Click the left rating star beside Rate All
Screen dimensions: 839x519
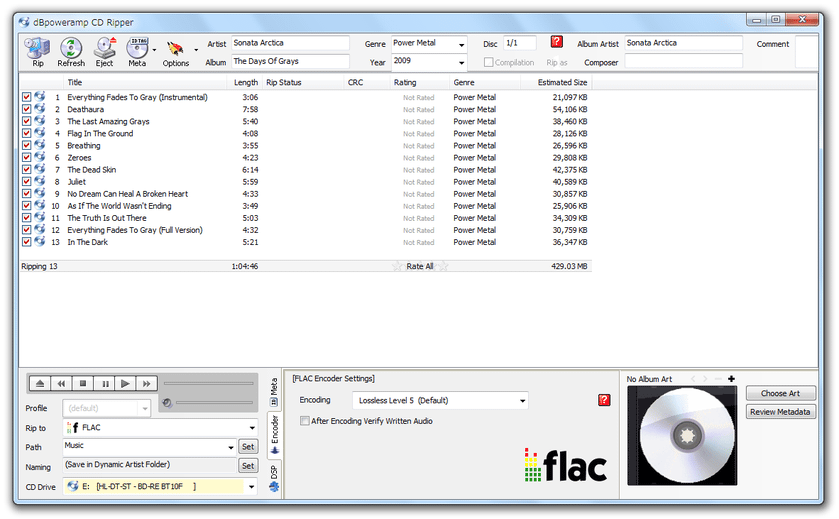click(x=397, y=266)
